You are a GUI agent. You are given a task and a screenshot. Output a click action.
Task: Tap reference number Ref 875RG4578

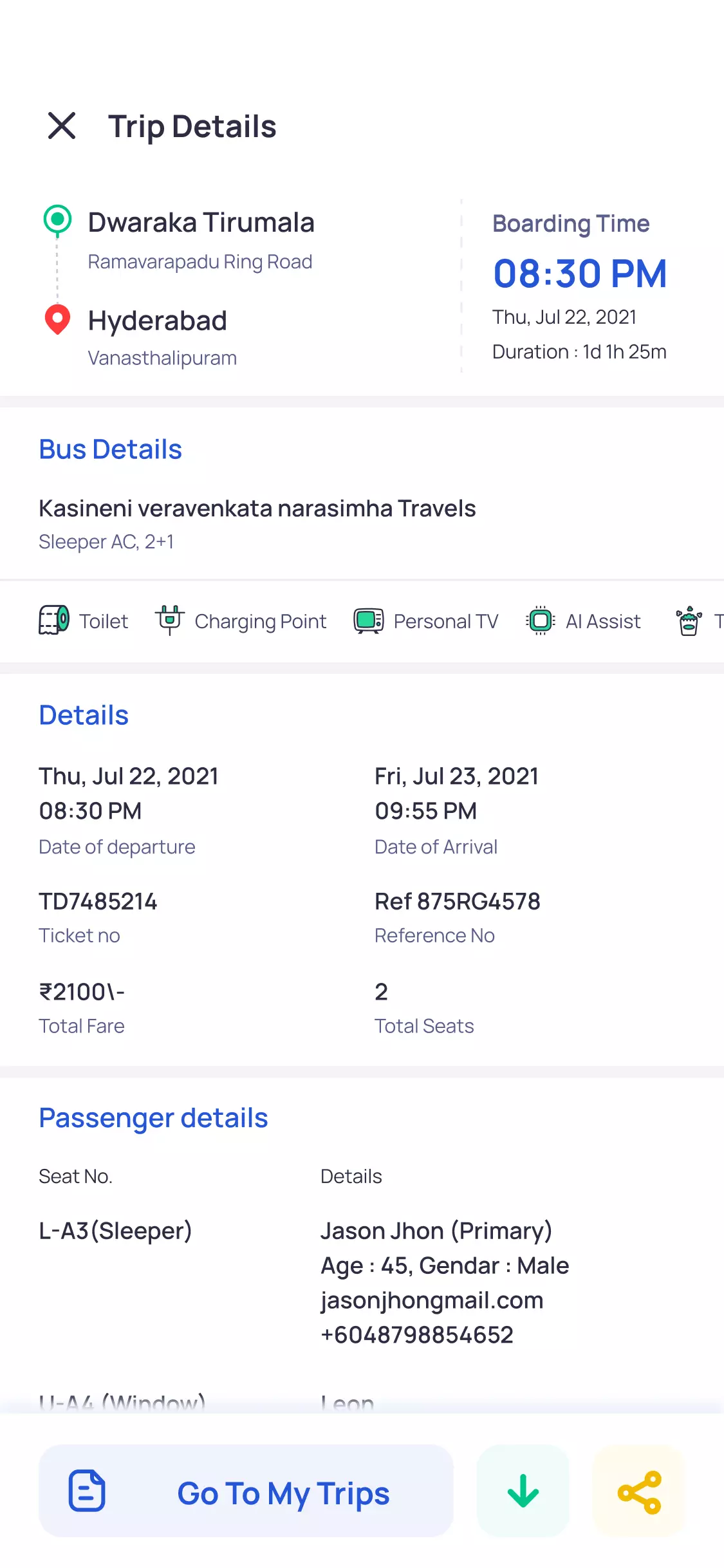click(458, 901)
